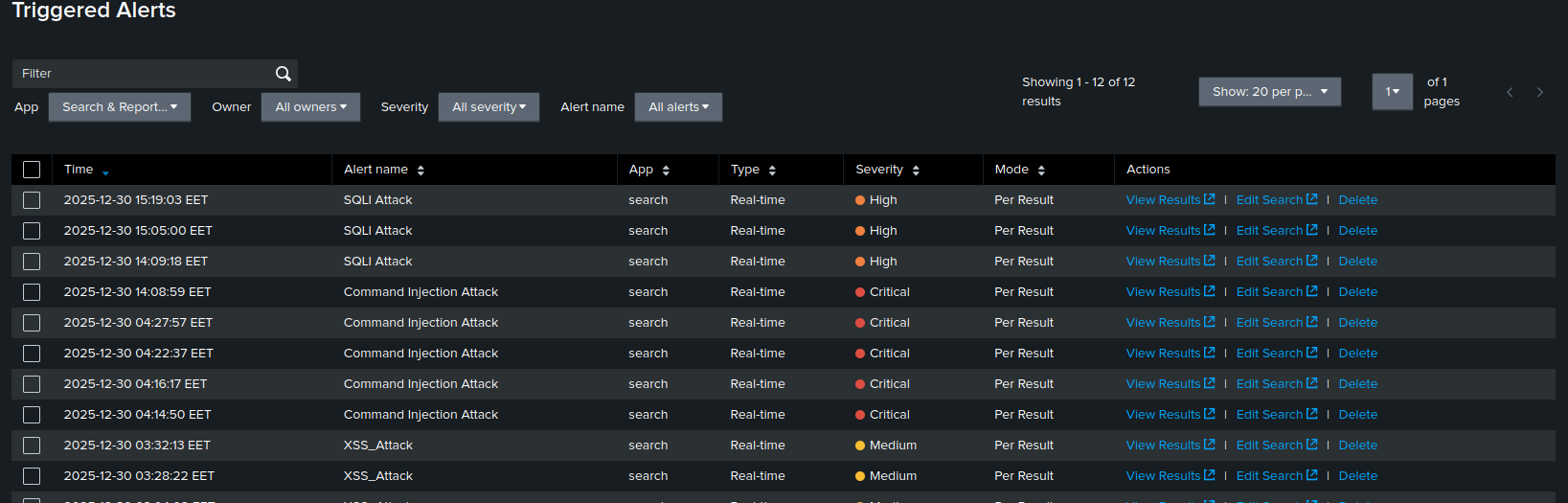Open the All owners dropdown
The height and width of the screenshot is (503, 1568).
pos(310,107)
